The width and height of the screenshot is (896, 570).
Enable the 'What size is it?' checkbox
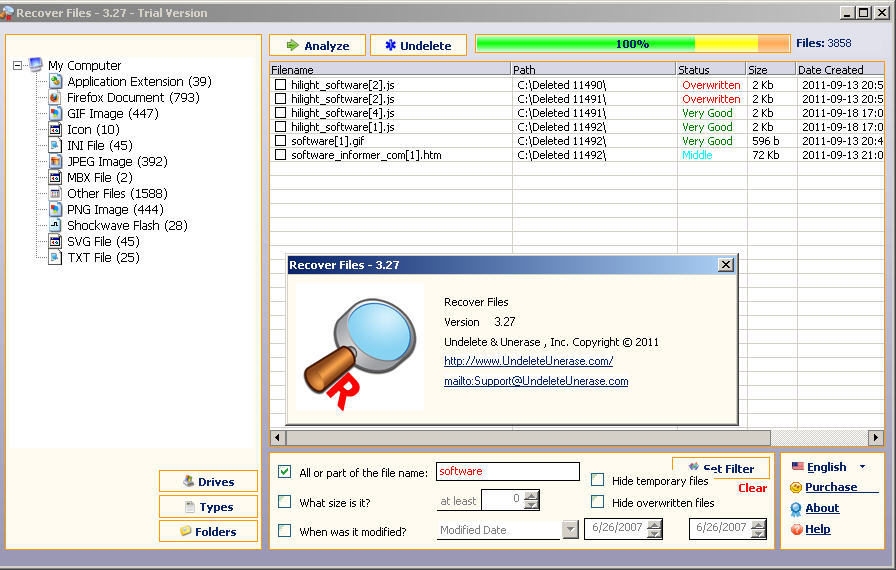[285, 501]
